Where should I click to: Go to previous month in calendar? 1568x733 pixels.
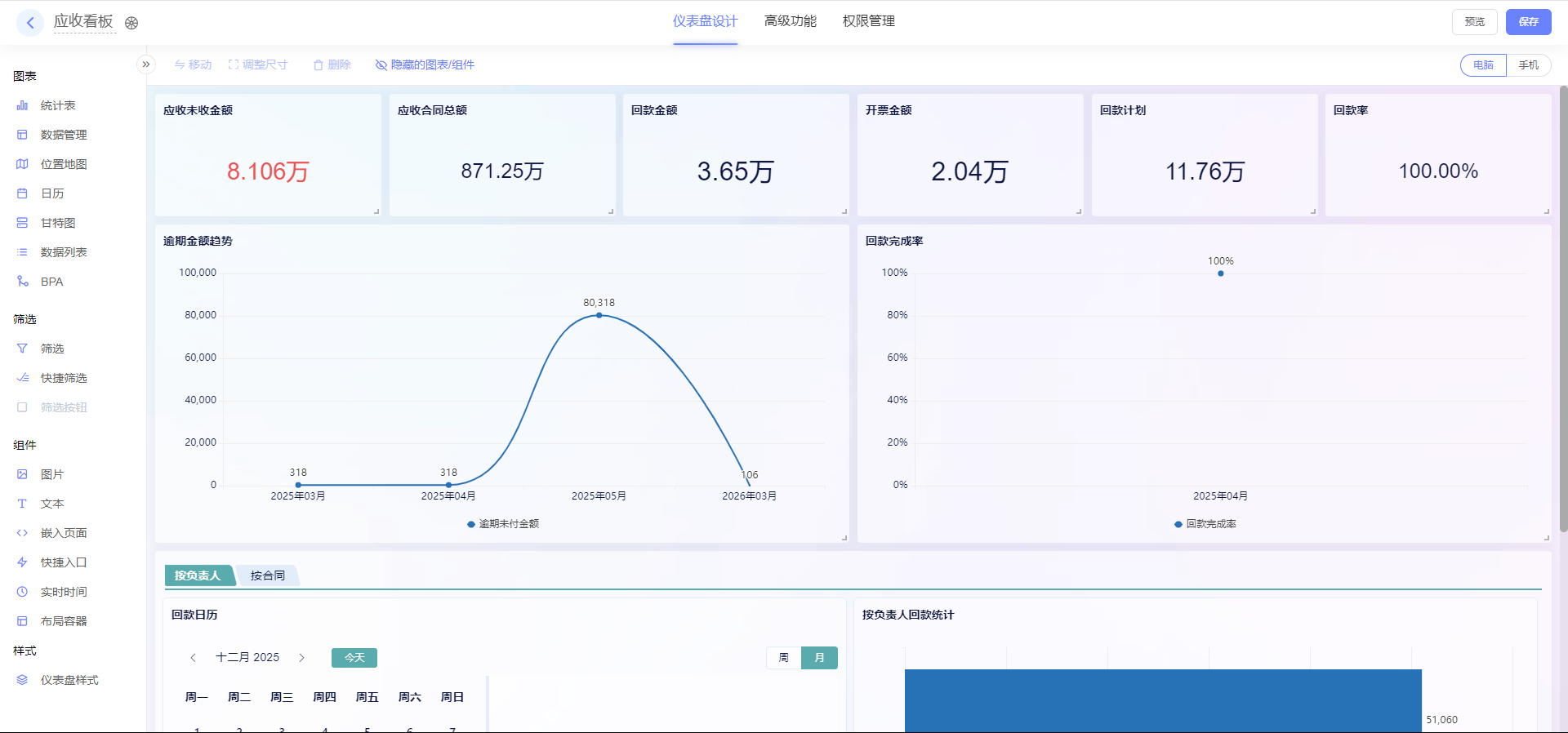[x=194, y=658]
